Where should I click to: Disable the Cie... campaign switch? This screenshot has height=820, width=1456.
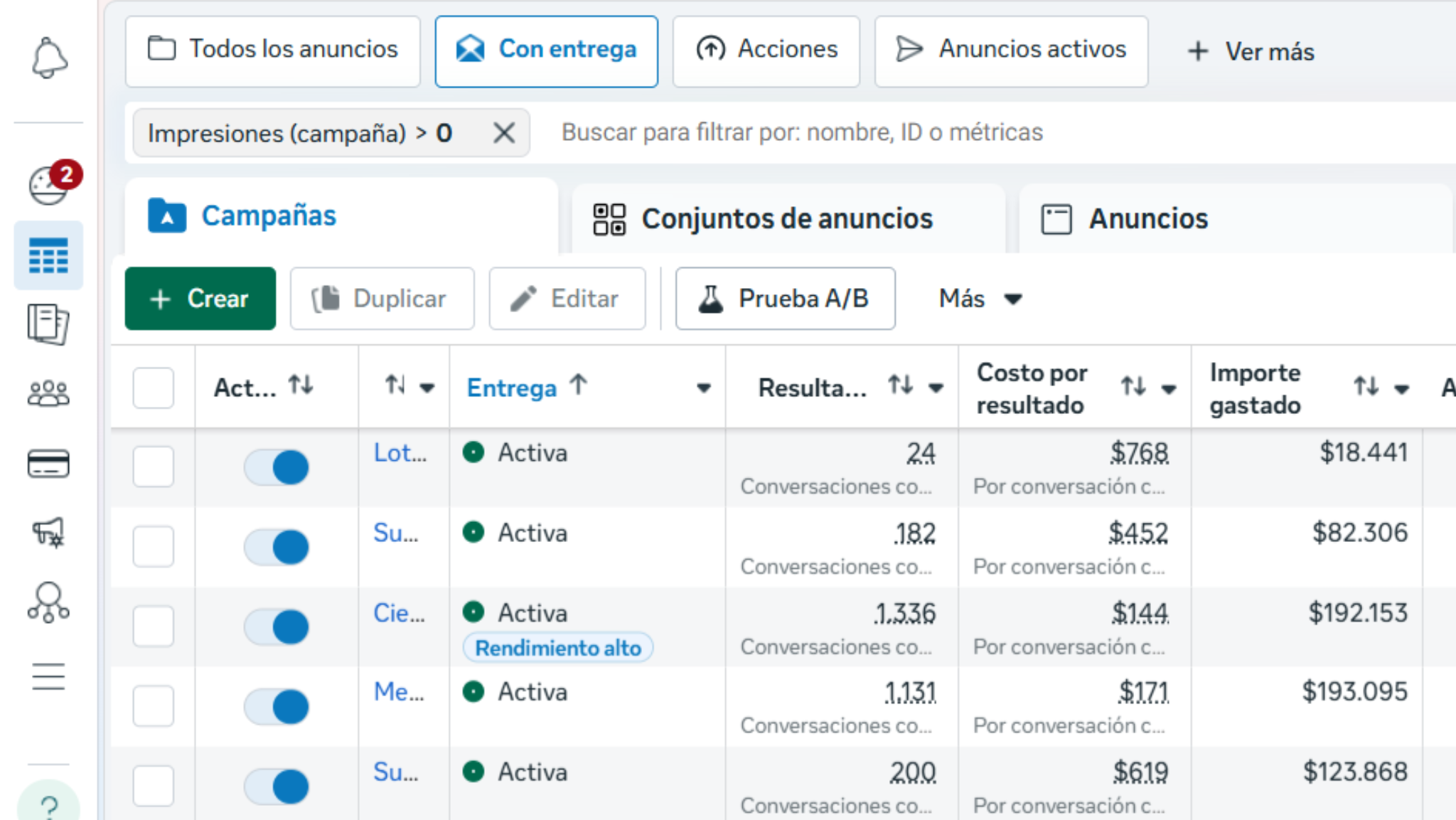[277, 627]
